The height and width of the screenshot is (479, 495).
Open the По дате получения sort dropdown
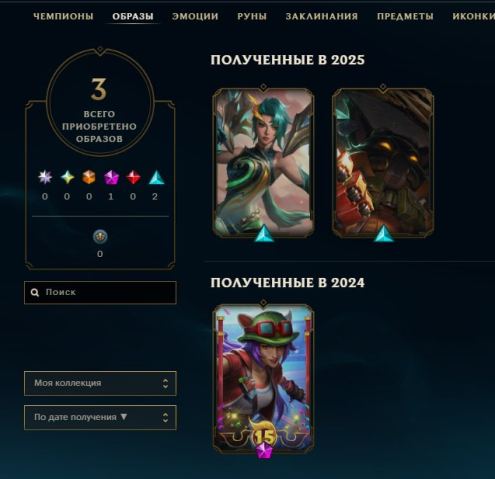click(100, 417)
